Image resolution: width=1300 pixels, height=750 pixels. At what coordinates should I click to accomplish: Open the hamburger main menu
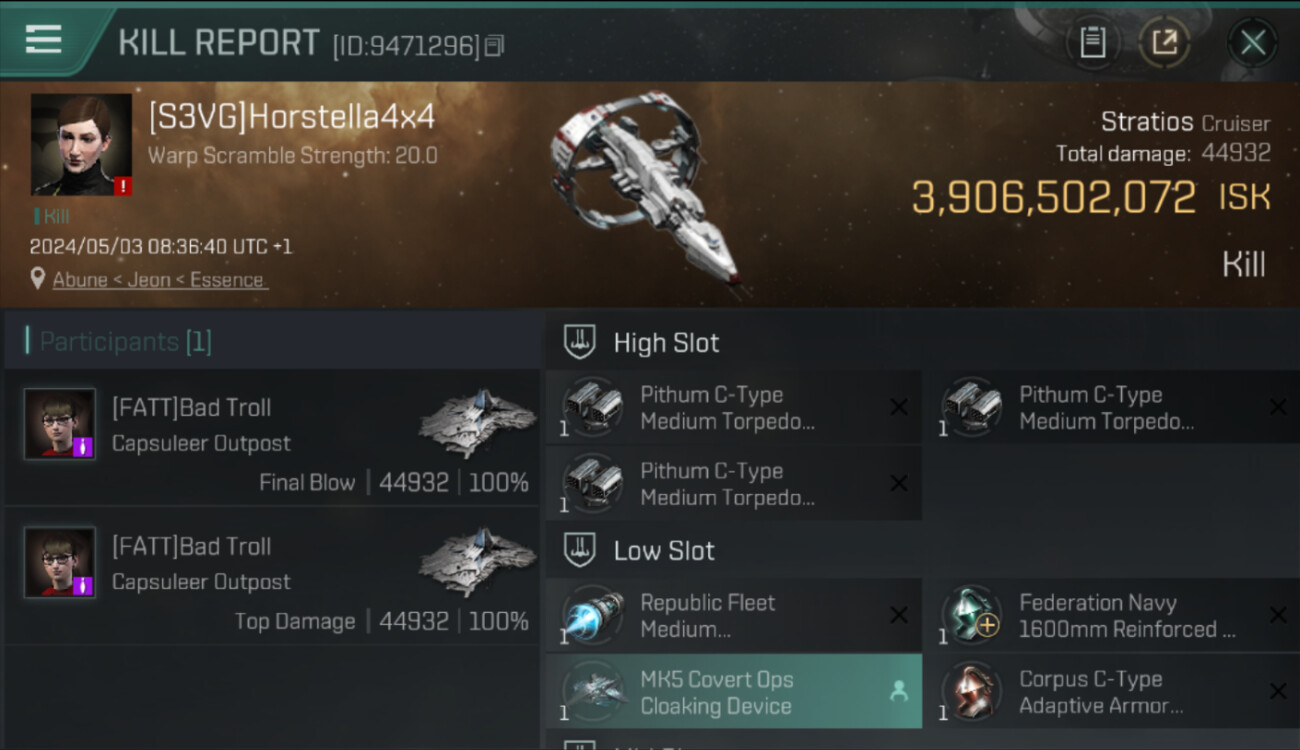[x=44, y=40]
